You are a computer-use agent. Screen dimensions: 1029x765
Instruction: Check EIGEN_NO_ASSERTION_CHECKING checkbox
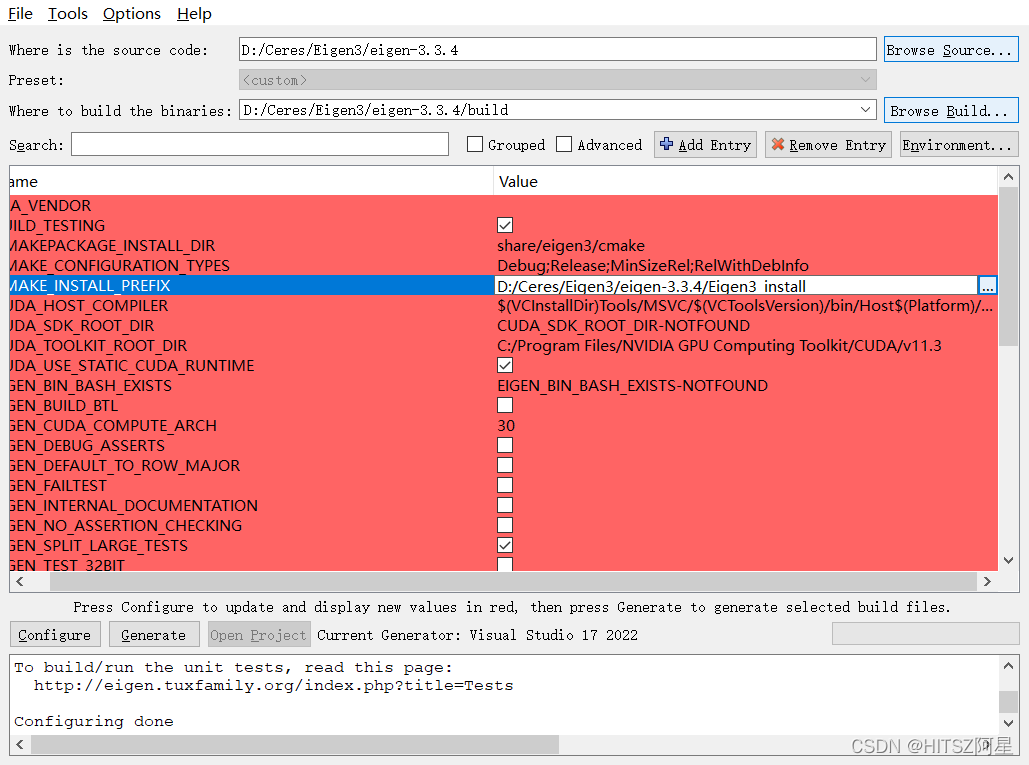click(505, 526)
